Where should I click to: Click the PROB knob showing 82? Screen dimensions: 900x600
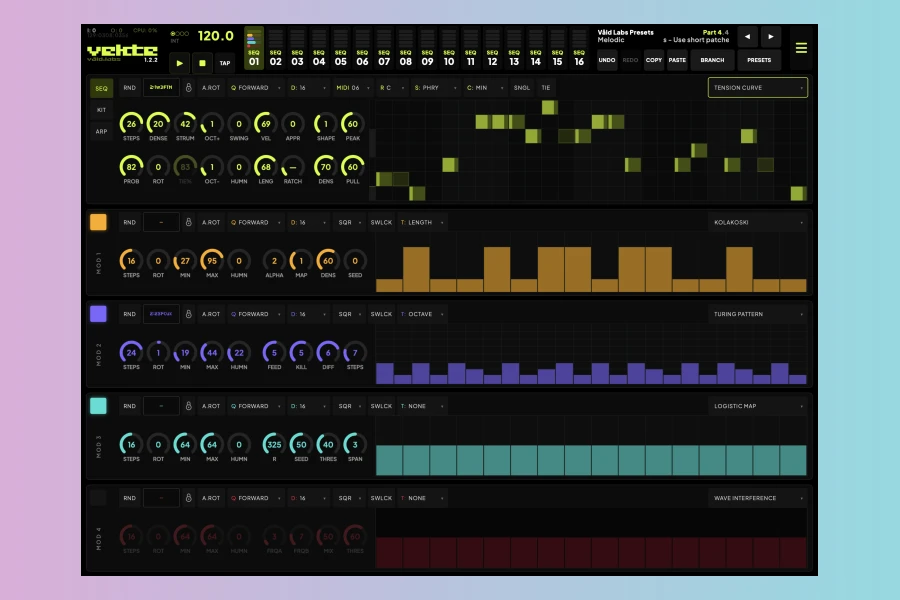click(131, 167)
